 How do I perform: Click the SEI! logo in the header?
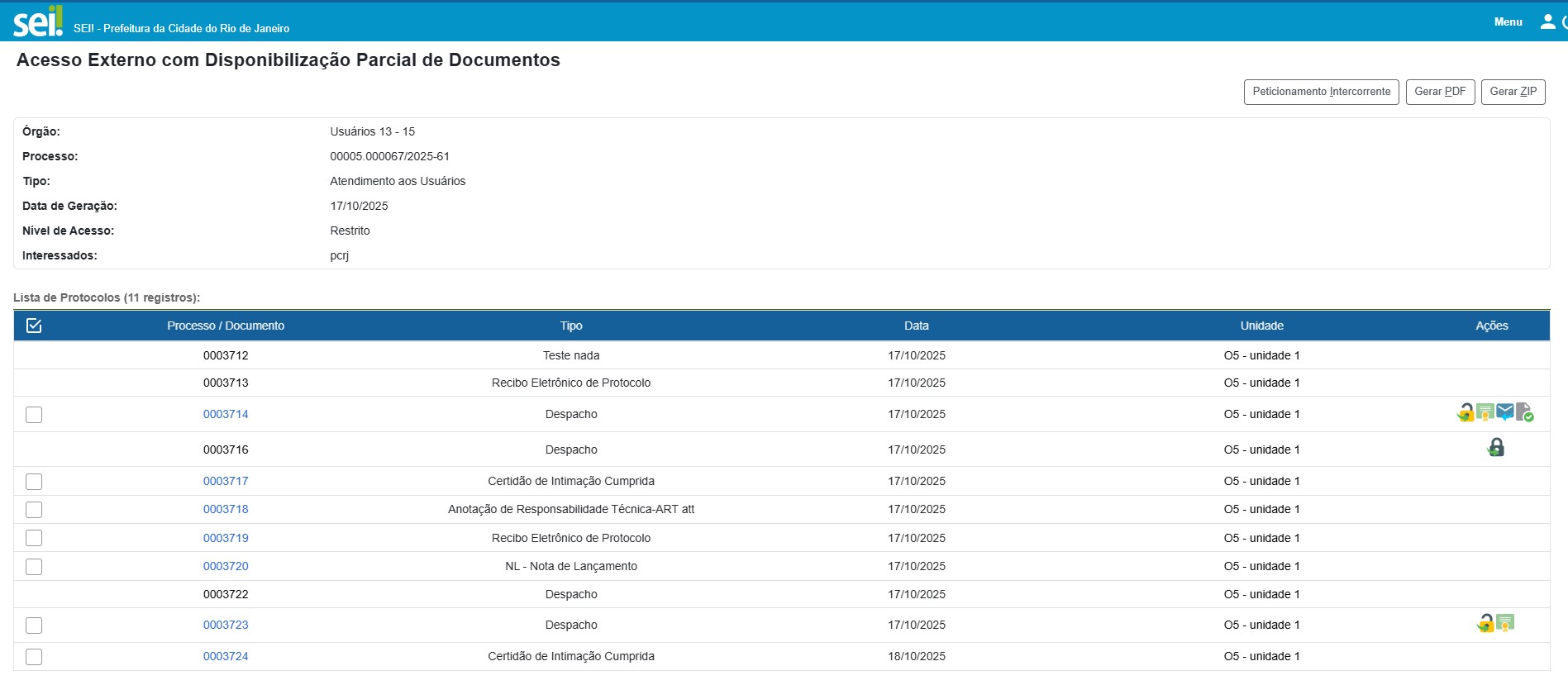click(38, 21)
